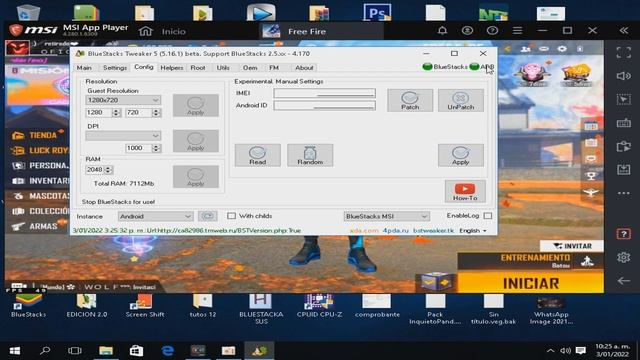Toggle the EnableLog checkbox
This screenshot has height=360, width=640.
(488, 216)
